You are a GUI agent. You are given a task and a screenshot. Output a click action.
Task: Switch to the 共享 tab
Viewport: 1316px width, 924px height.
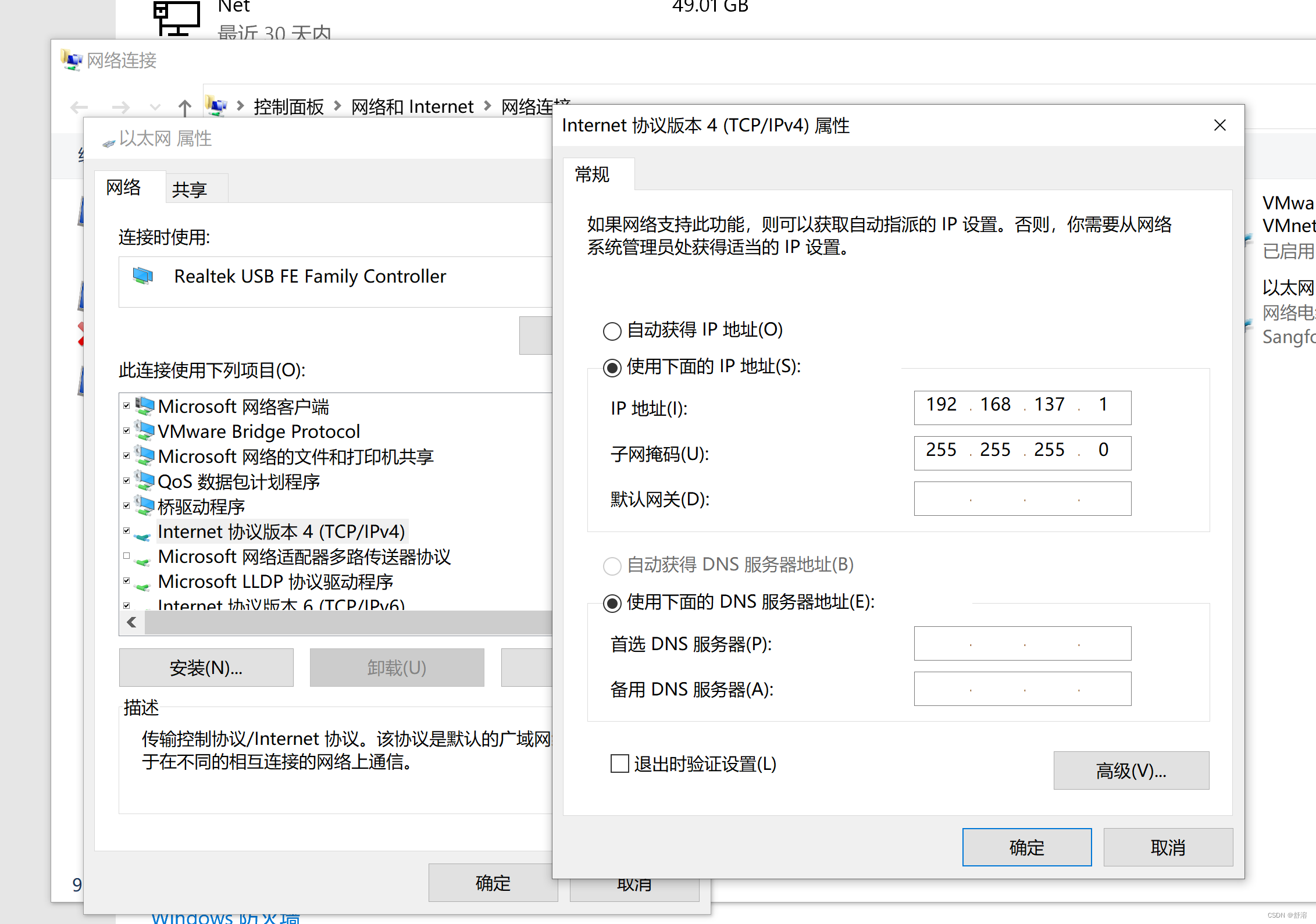[190, 190]
